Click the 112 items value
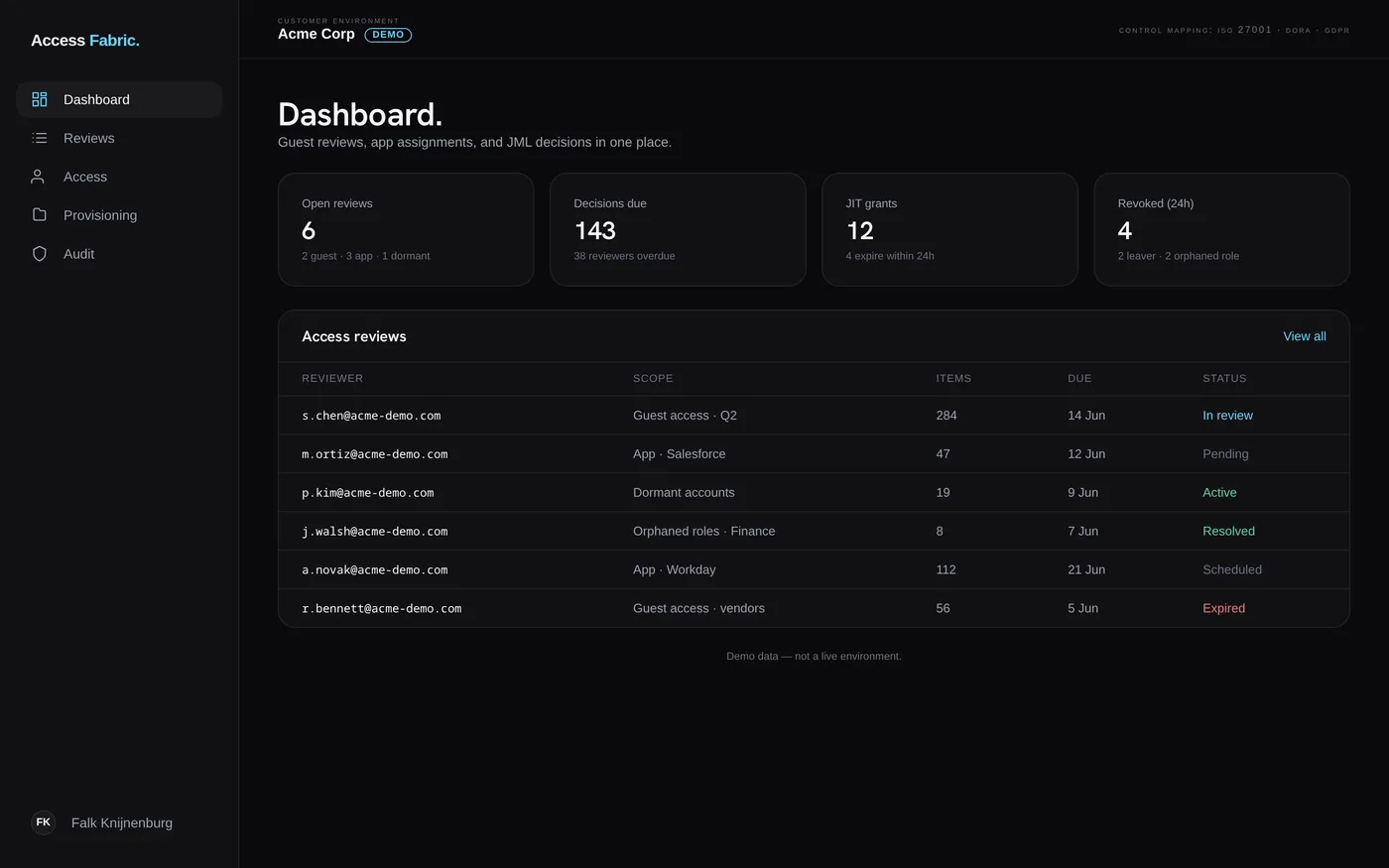This screenshot has height=868, width=1389. [x=946, y=570]
